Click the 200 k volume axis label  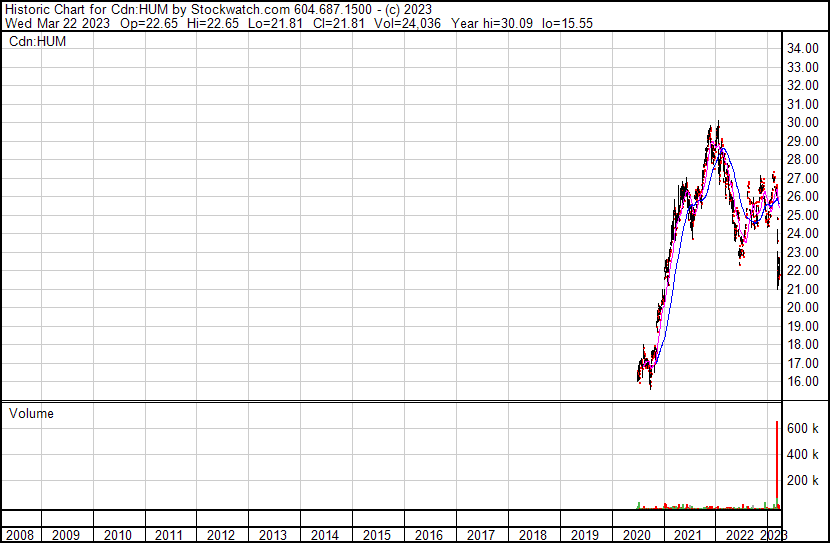coord(804,481)
